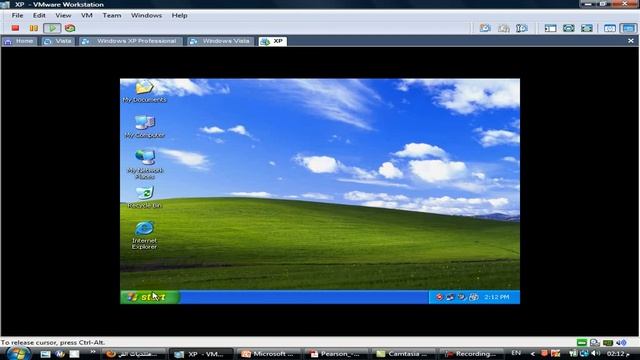Click the green Power On play button
The height and width of the screenshot is (360, 640).
click(x=52, y=28)
